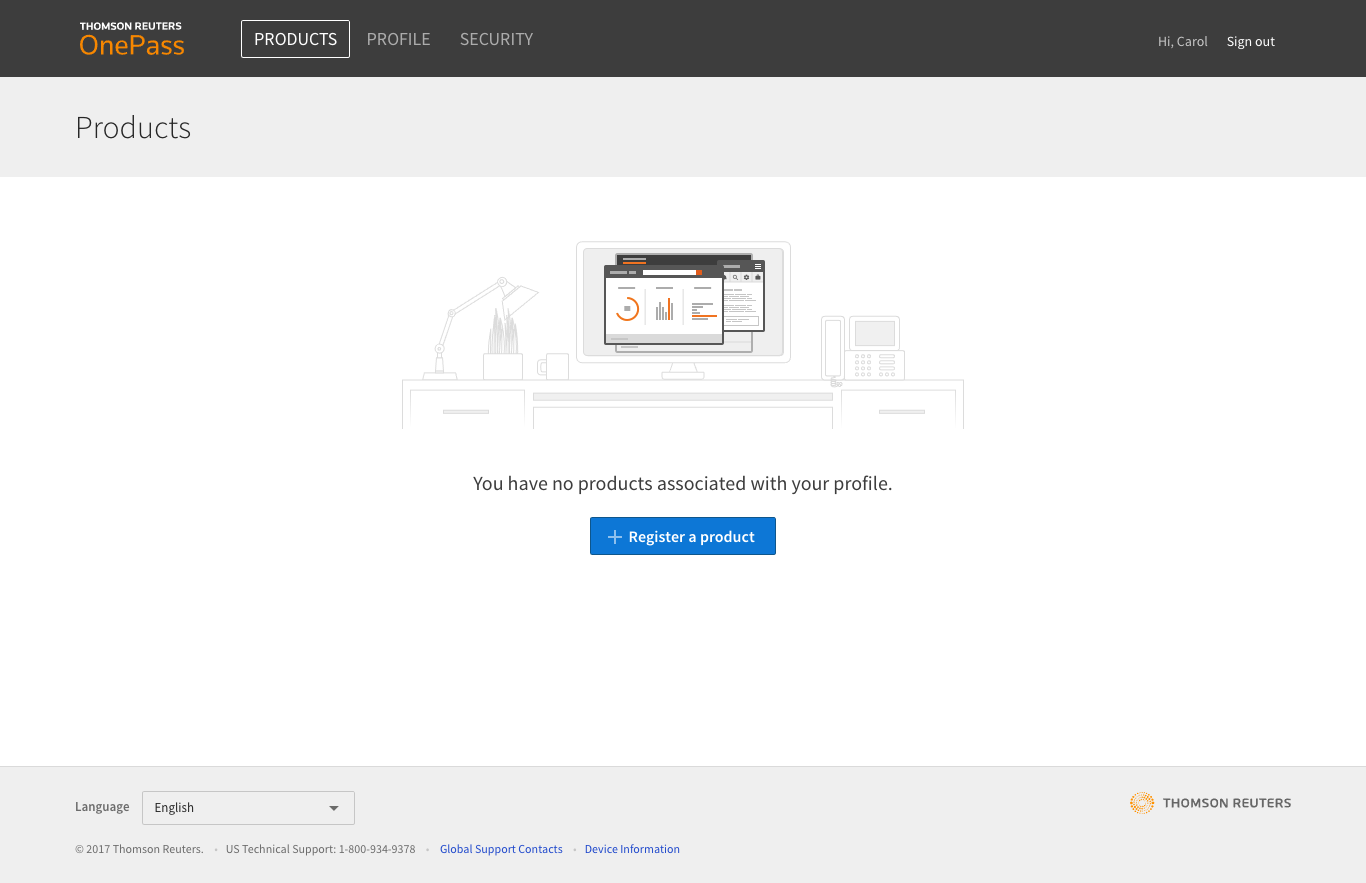The image size is (1366, 883).
Task: Click the bar chart graphic on monitor
Action: 664,309
